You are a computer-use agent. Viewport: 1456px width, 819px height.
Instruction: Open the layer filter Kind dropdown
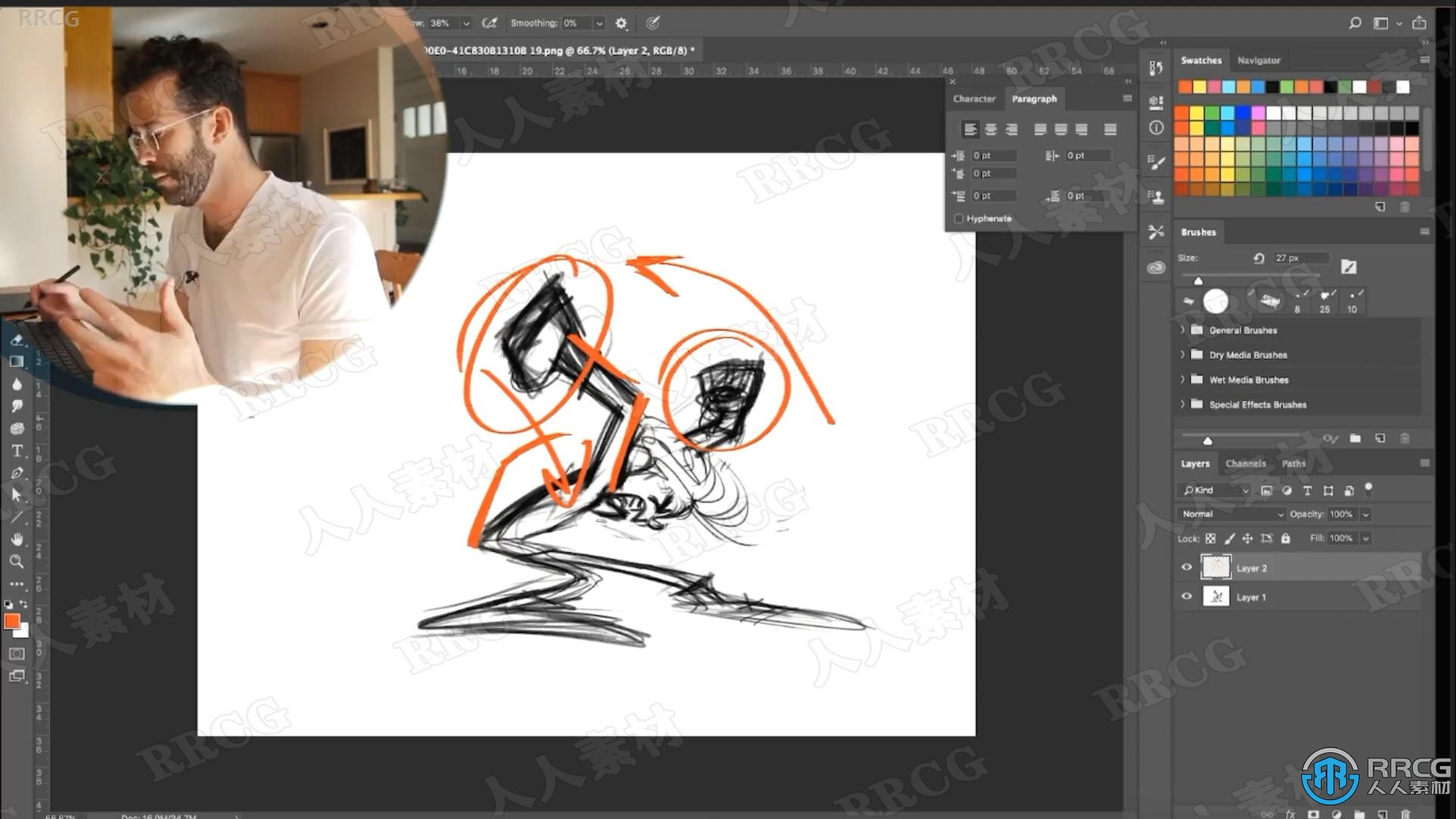(1215, 491)
